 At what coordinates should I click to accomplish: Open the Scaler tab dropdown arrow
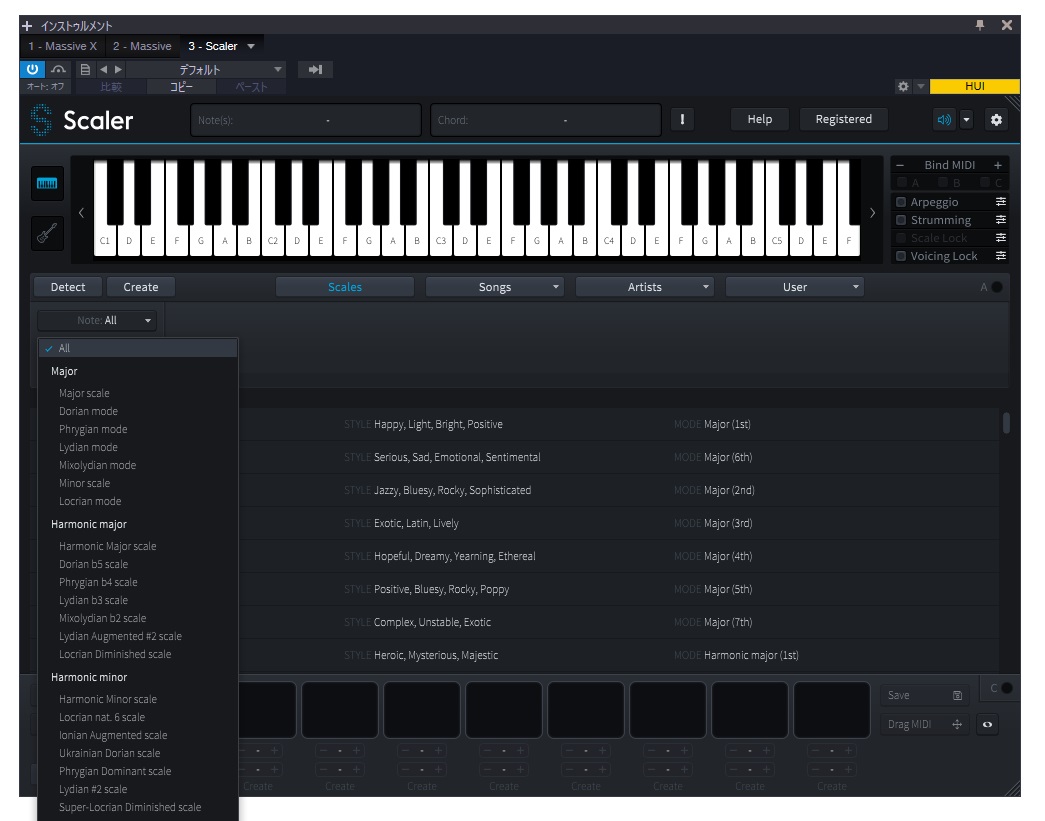coord(251,46)
